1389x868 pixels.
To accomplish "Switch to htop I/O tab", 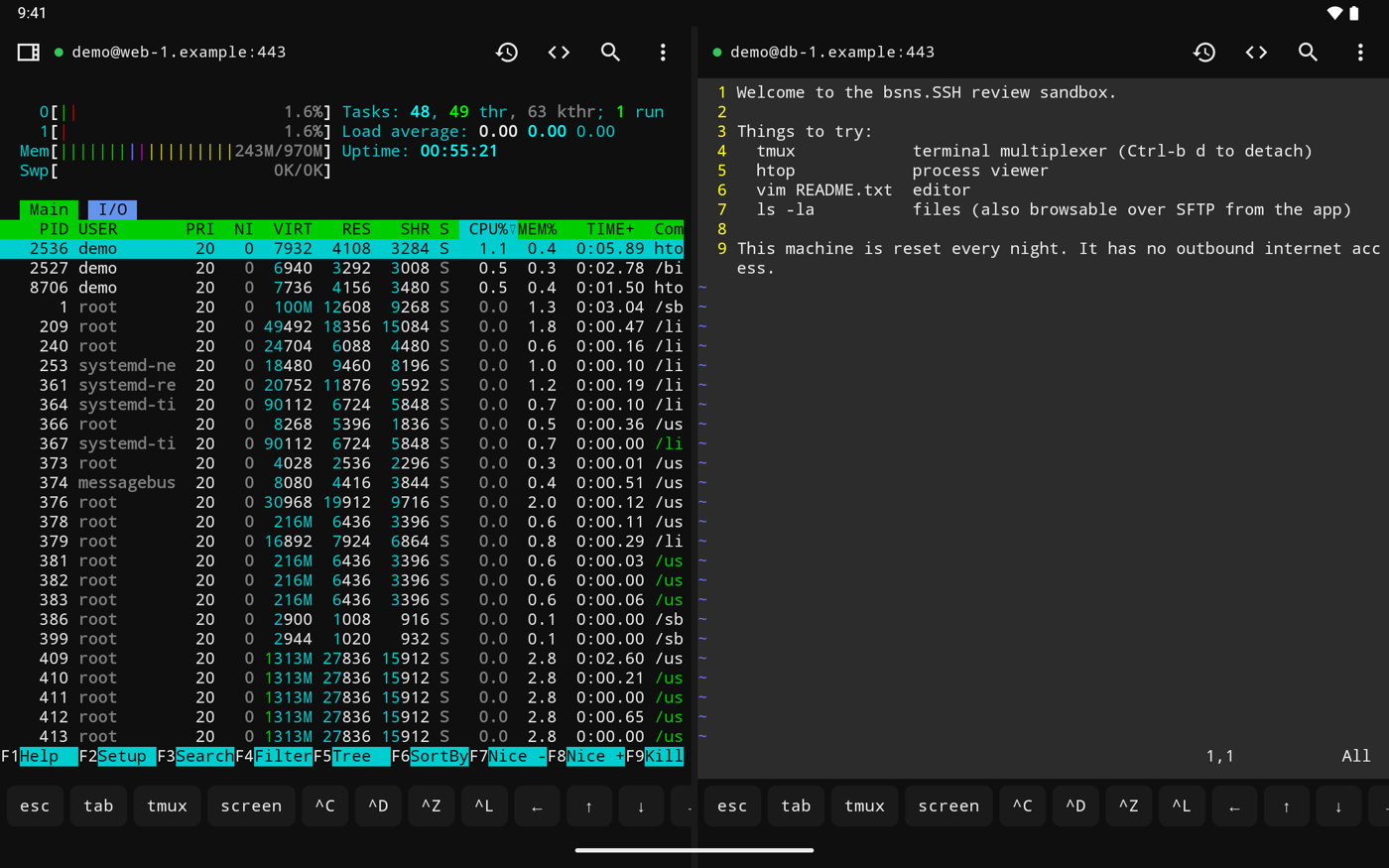I will 112,209.
